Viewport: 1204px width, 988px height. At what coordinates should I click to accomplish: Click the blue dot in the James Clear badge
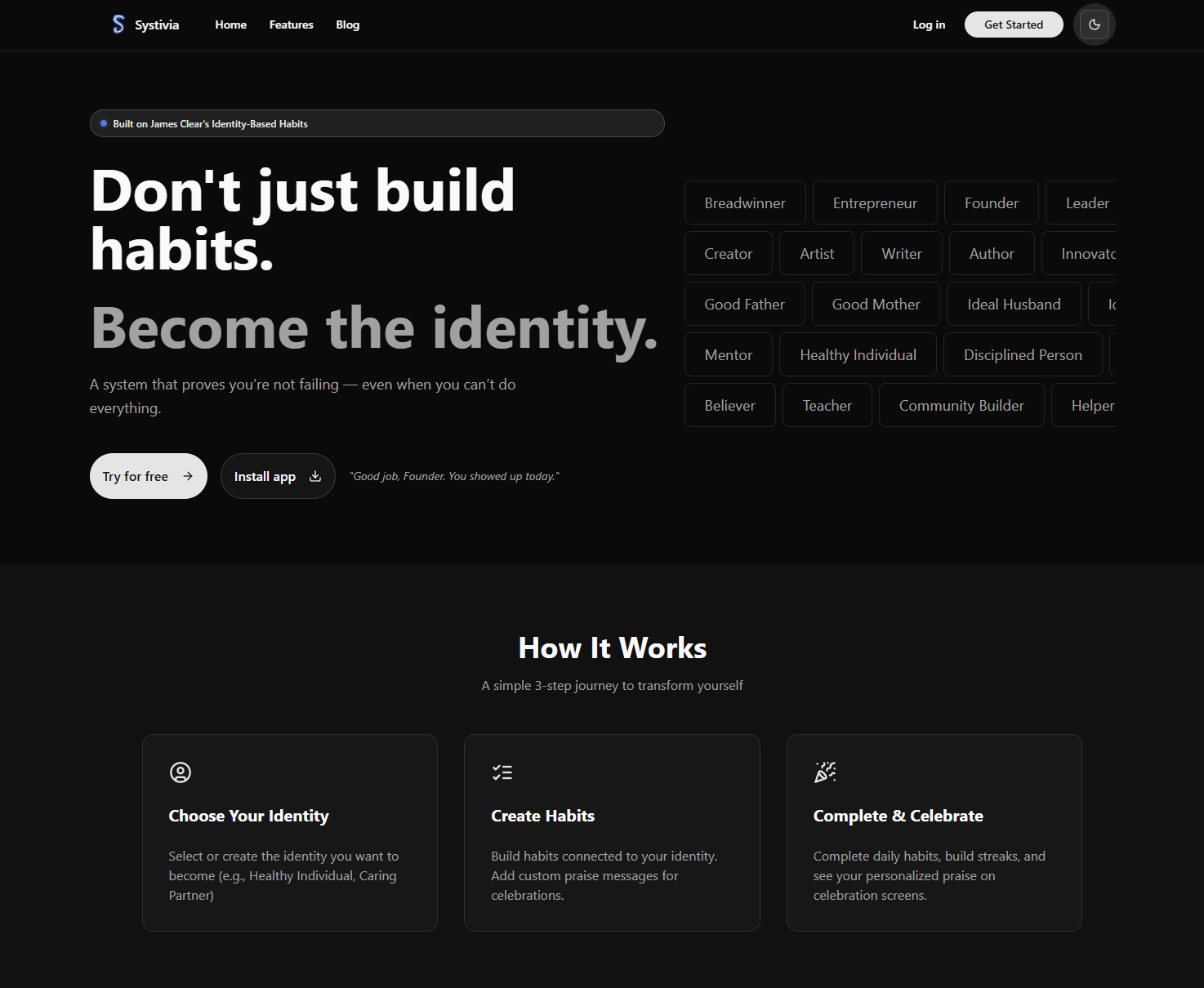(x=103, y=123)
